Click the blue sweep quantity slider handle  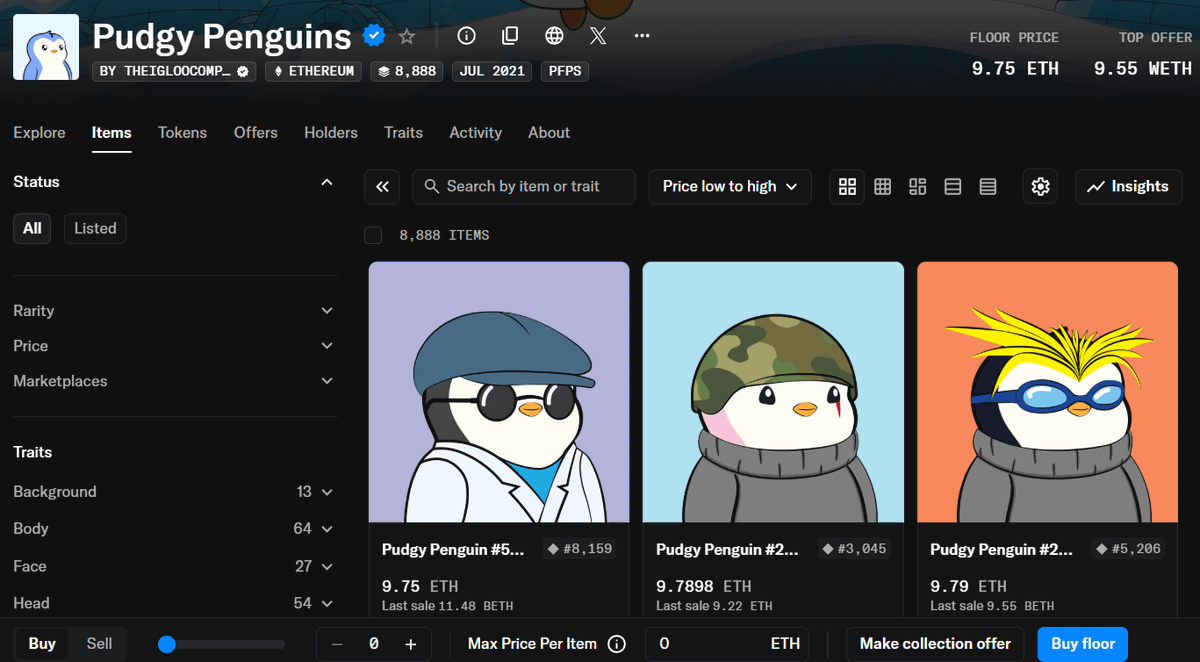point(167,645)
